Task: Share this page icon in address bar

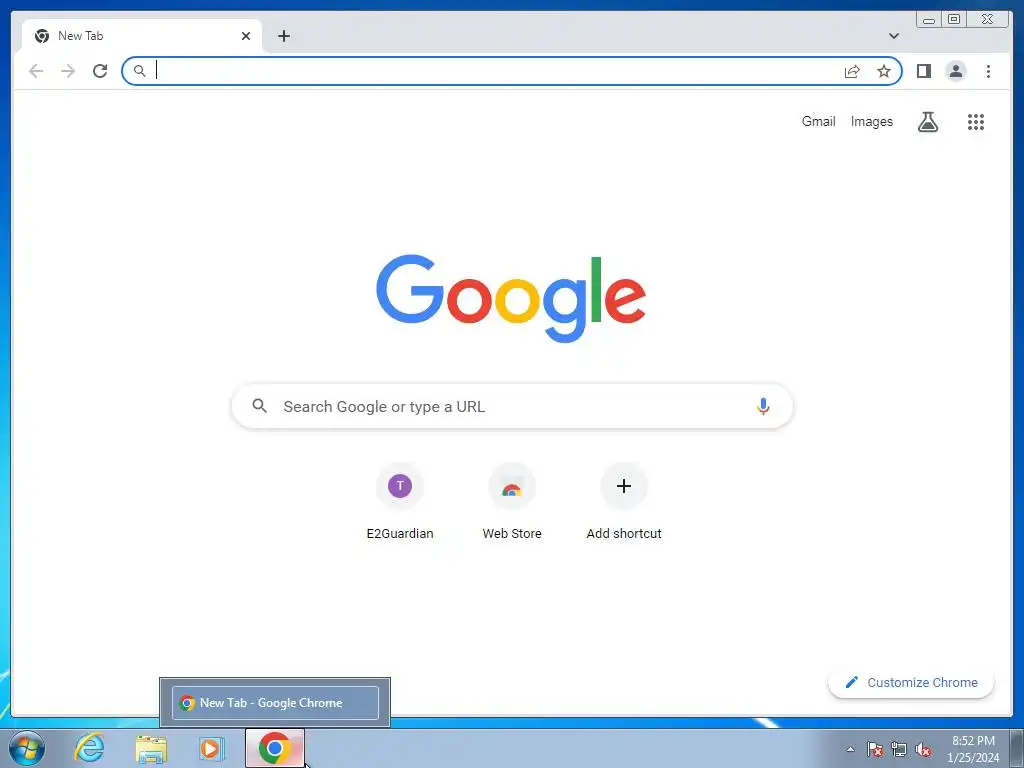Action: click(x=852, y=71)
